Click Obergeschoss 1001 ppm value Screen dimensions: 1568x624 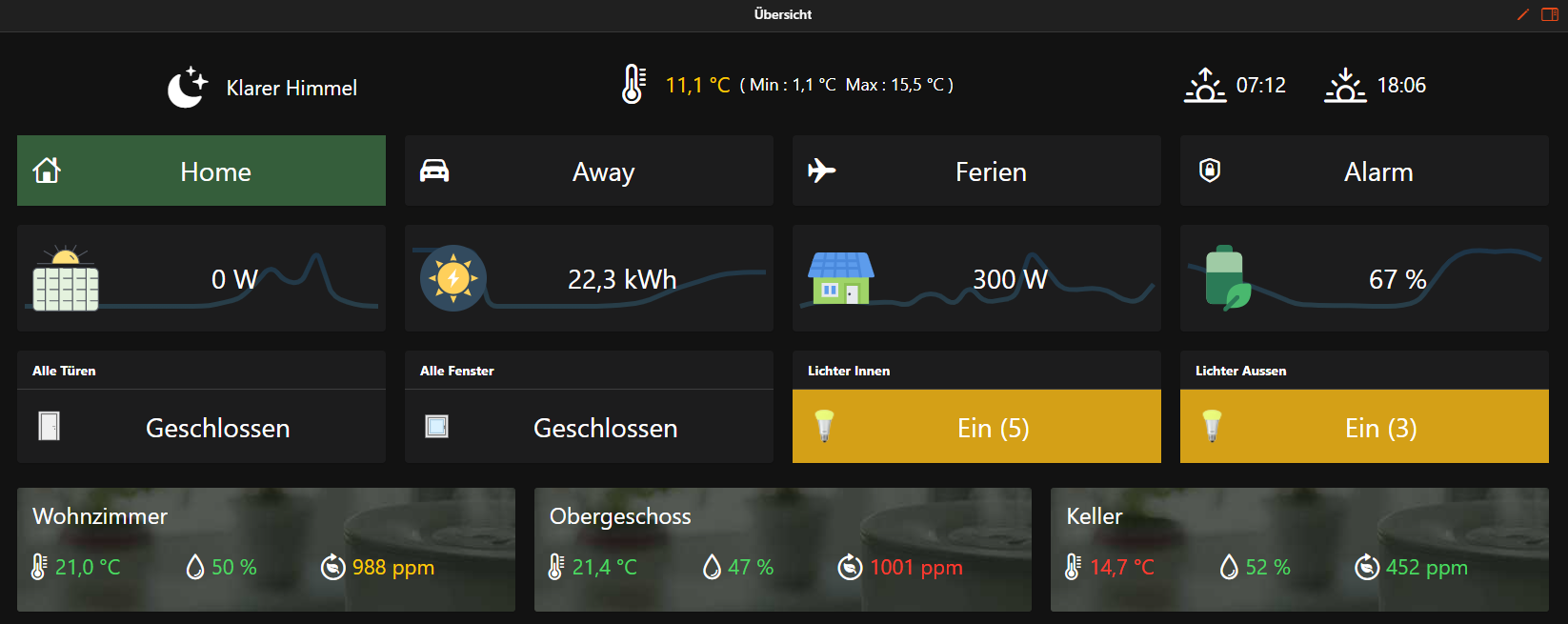tap(916, 568)
